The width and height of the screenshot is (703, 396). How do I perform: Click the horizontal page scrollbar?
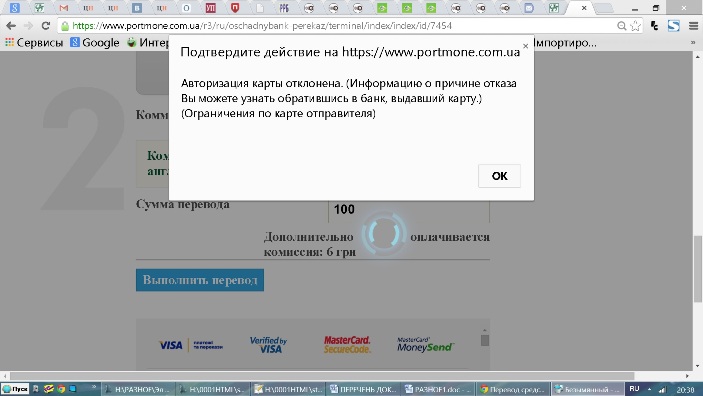click(x=322, y=376)
